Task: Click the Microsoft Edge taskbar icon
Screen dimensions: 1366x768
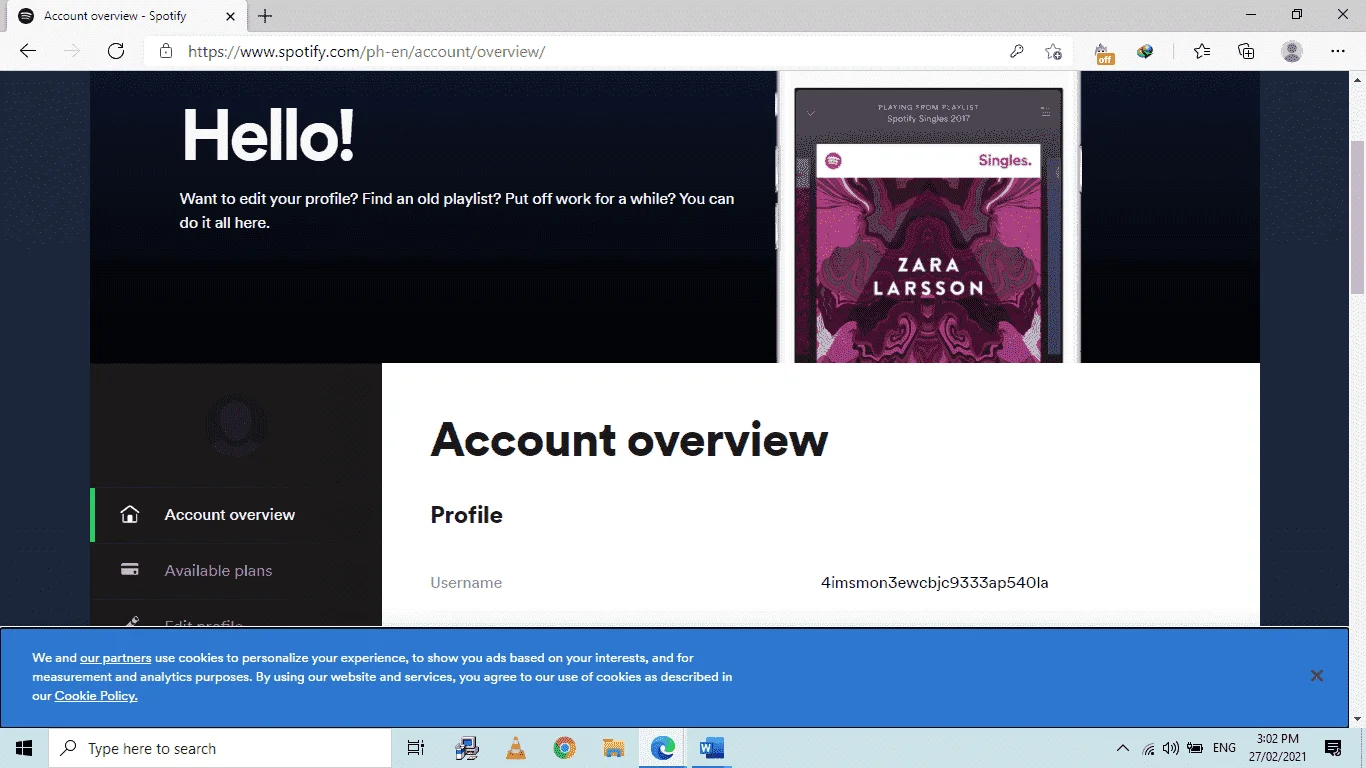Action: click(663, 748)
